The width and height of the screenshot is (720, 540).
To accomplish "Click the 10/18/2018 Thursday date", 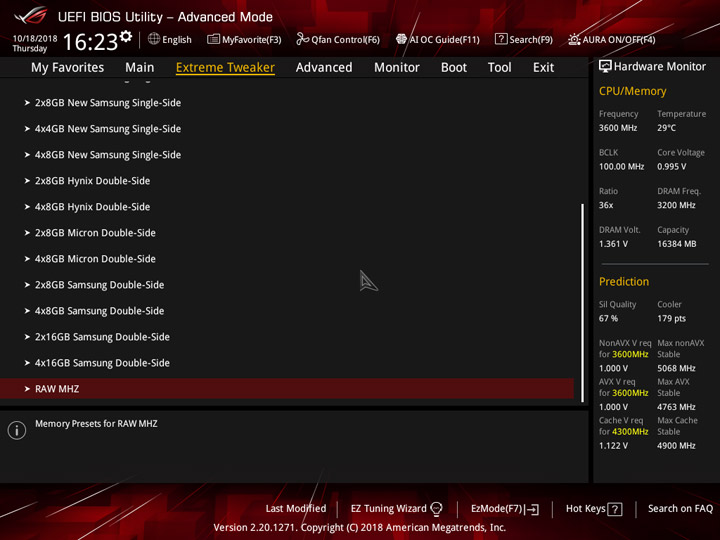I will pyautogui.click(x=35, y=44).
